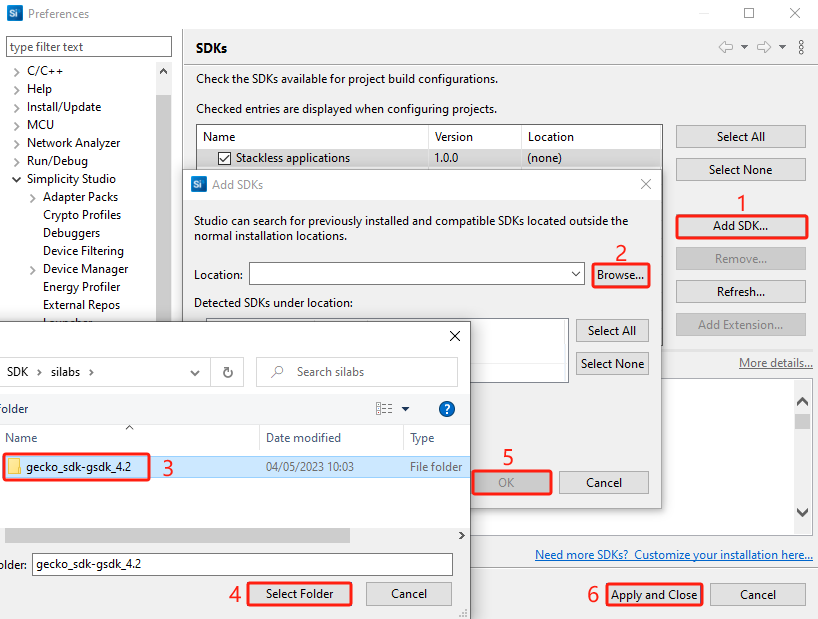Viewport: 818px width, 619px height.
Task: Select Device Manager in the sidebar
Action: tap(83, 268)
